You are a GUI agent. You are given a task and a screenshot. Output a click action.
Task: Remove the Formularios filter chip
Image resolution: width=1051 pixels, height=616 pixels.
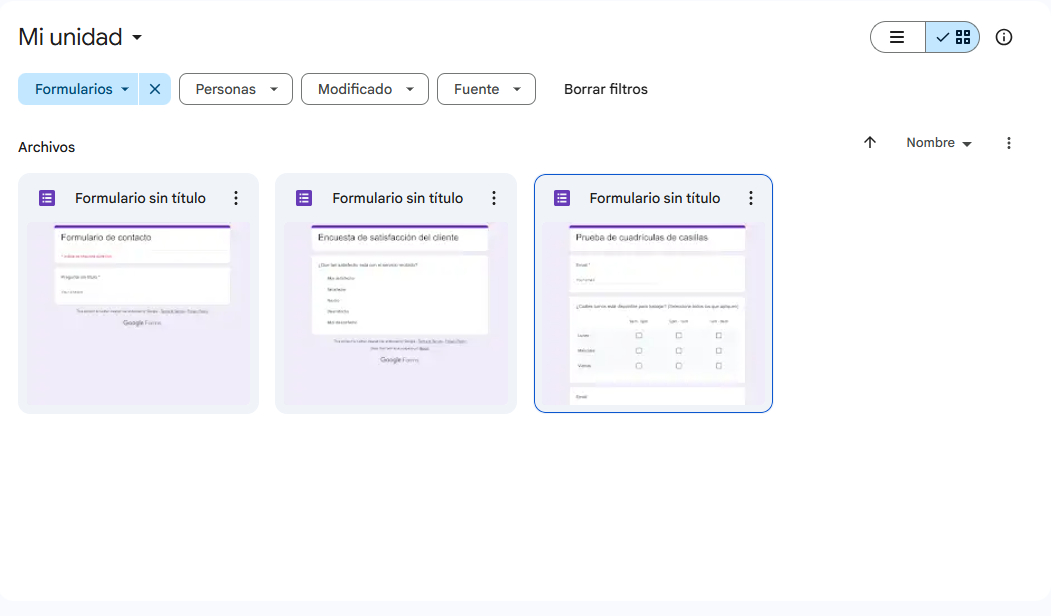(x=155, y=89)
